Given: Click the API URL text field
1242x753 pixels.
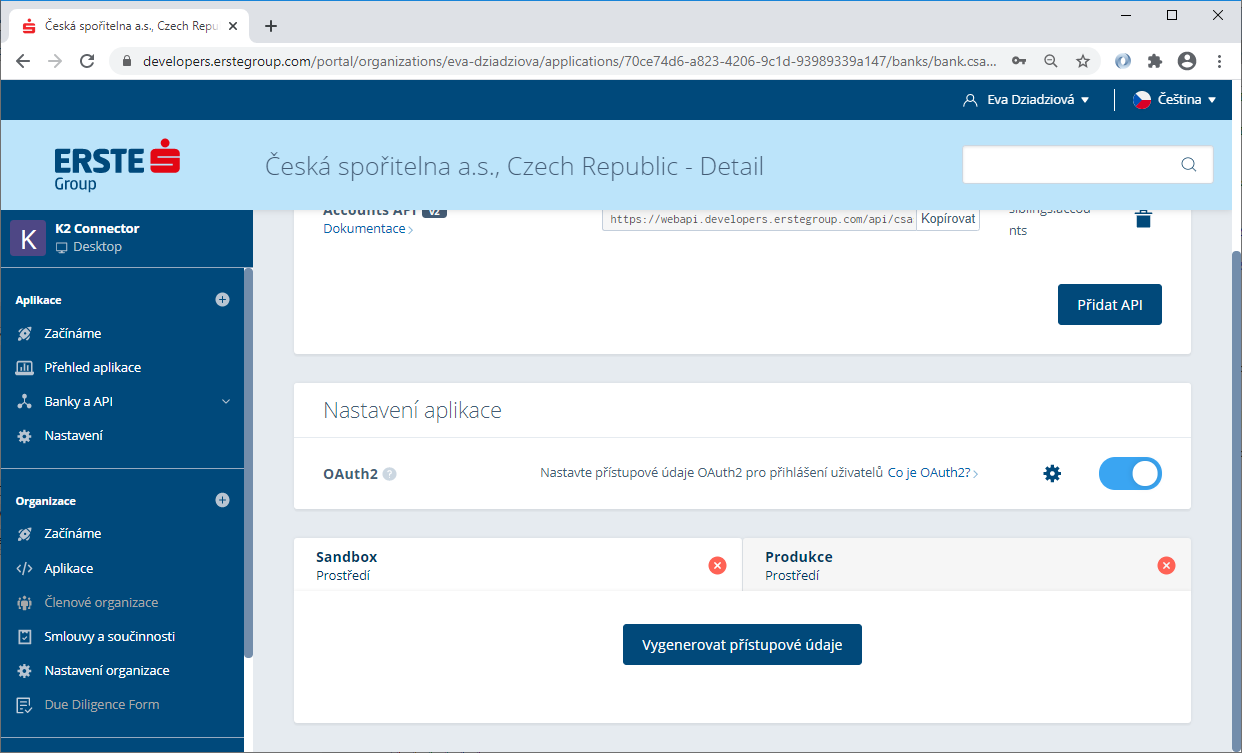Looking at the screenshot, I should pos(759,219).
